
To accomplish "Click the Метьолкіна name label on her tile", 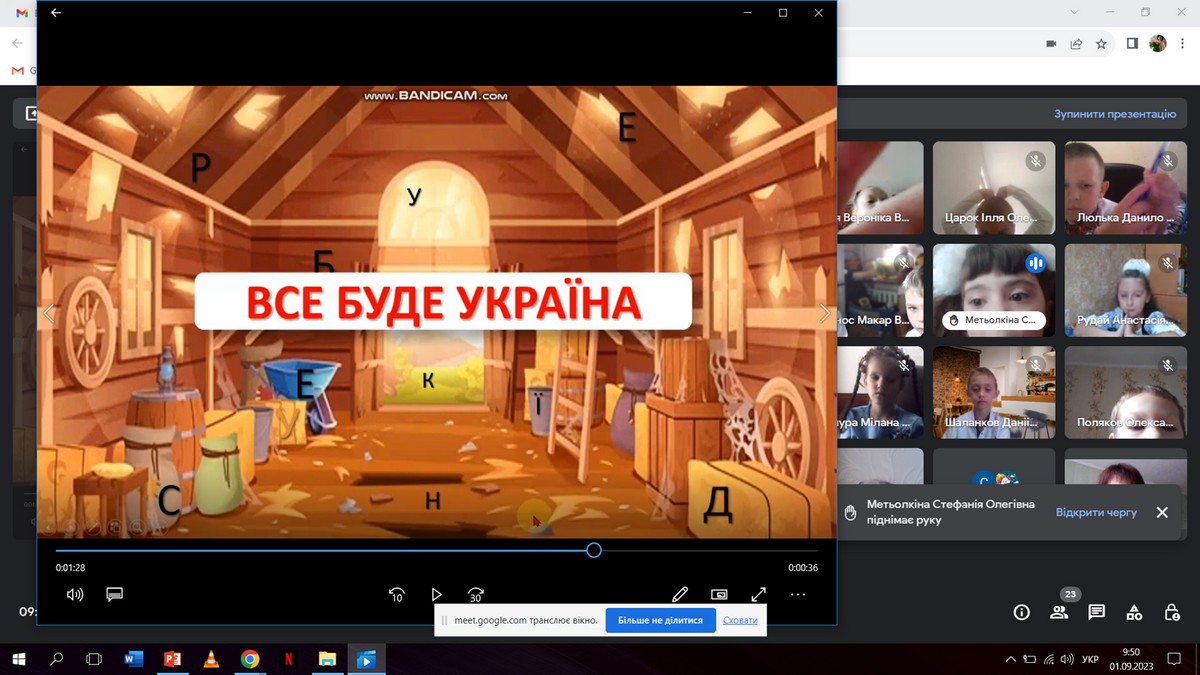I will (x=993, y=321).
